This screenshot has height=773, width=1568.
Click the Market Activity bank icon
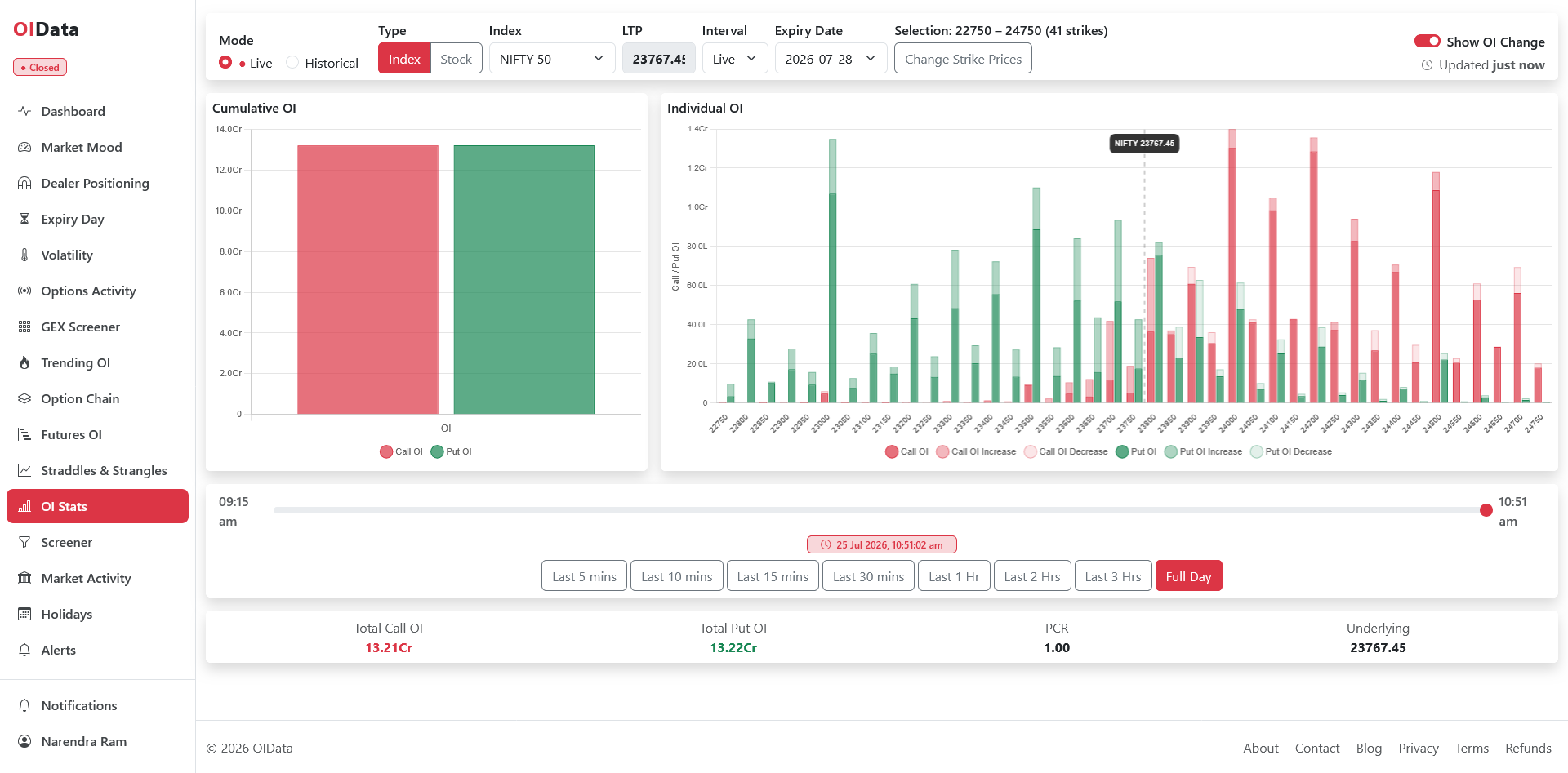[x=24, y=578]
